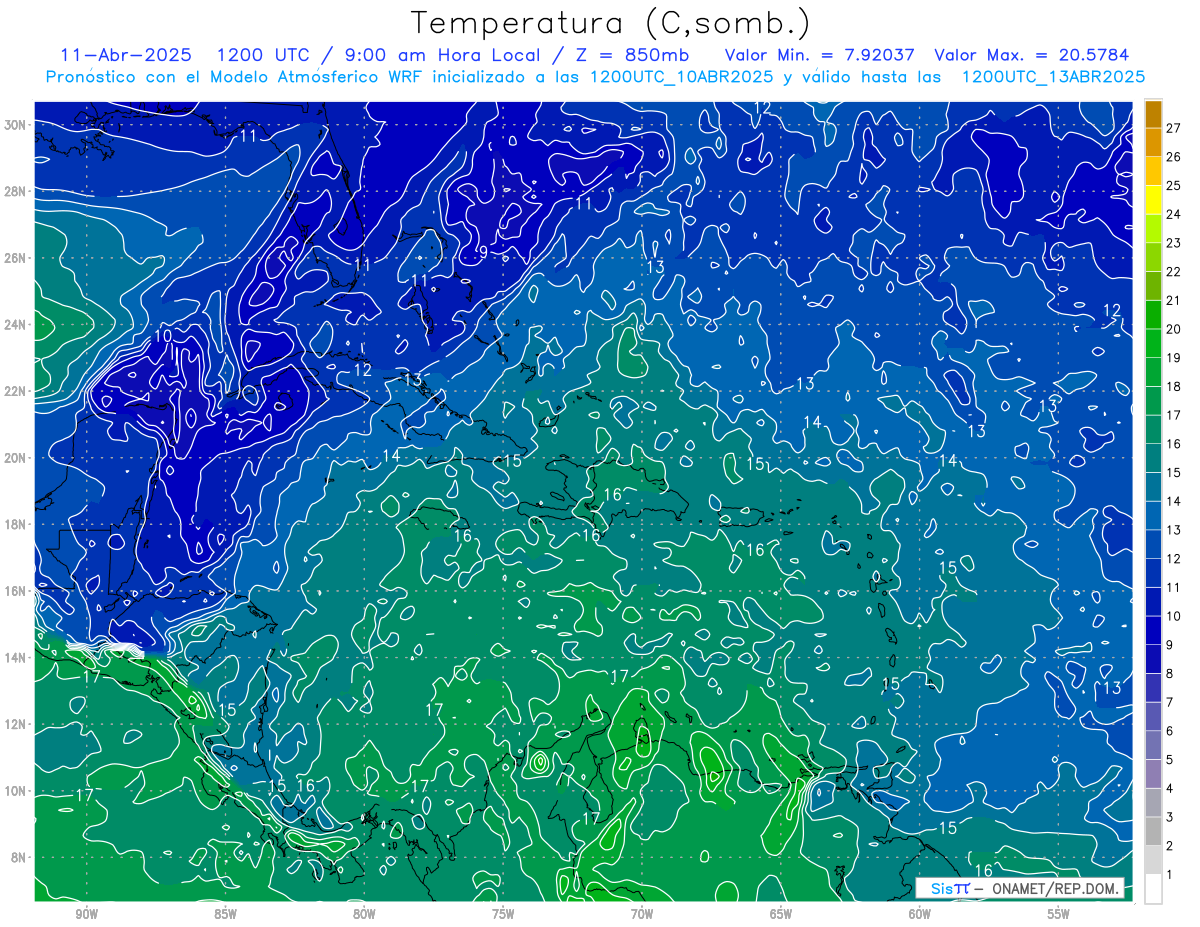Click the color-bar label 8

pos(1170,674)
